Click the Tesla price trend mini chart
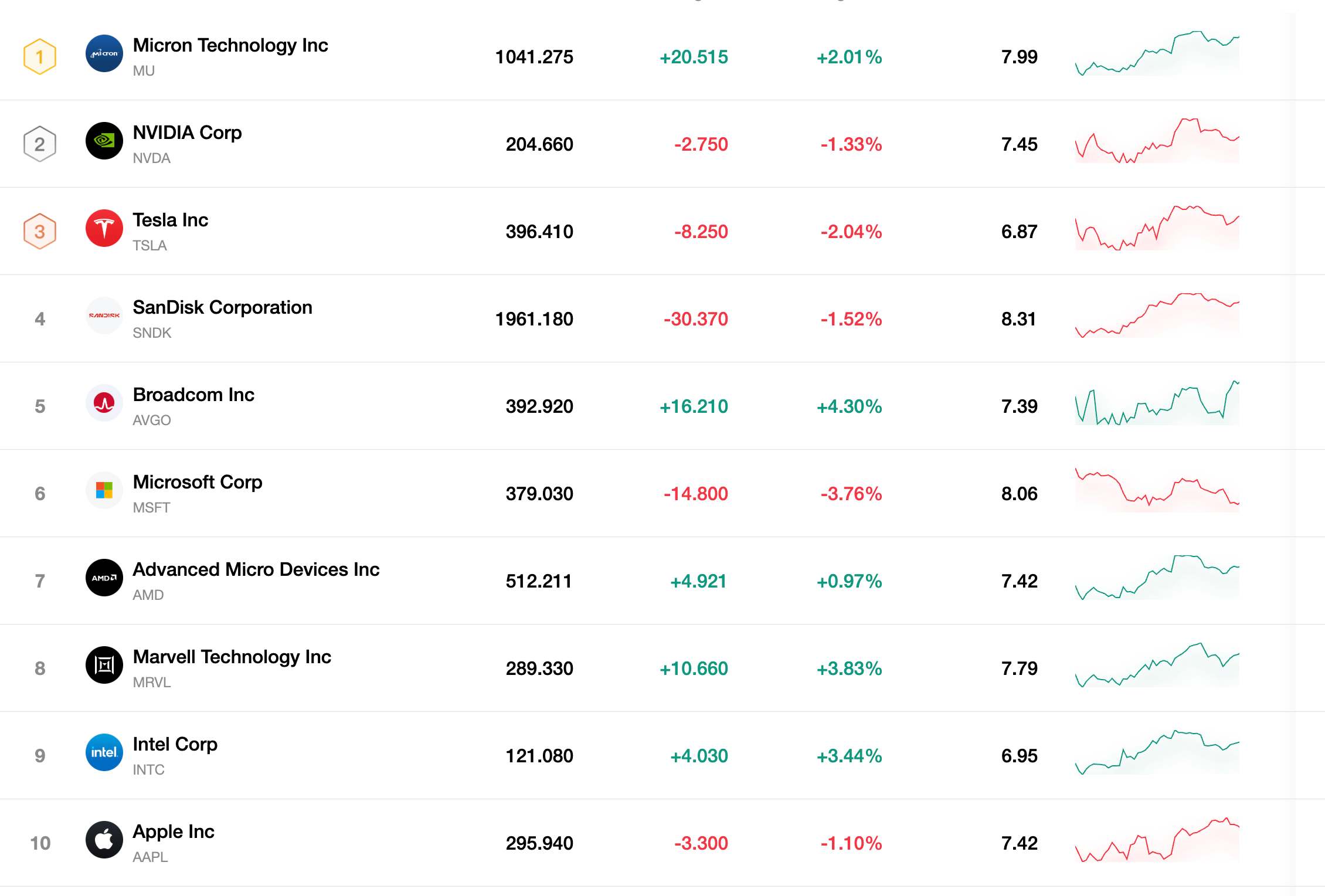 [x=1157, y=228]
